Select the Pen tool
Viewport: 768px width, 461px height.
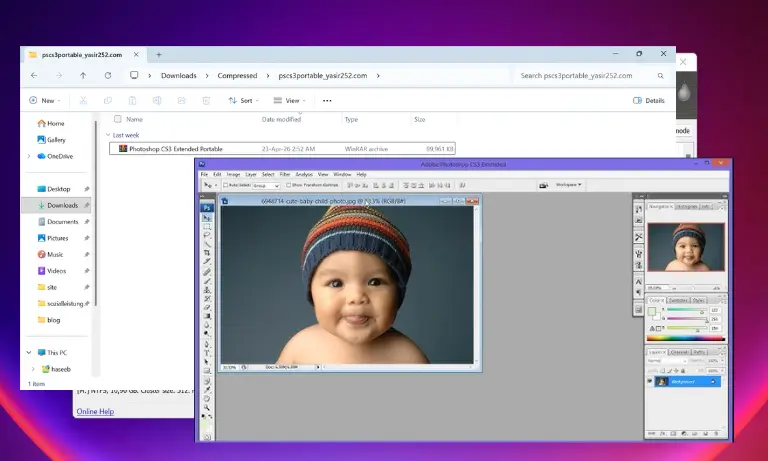tap(207, 344)
